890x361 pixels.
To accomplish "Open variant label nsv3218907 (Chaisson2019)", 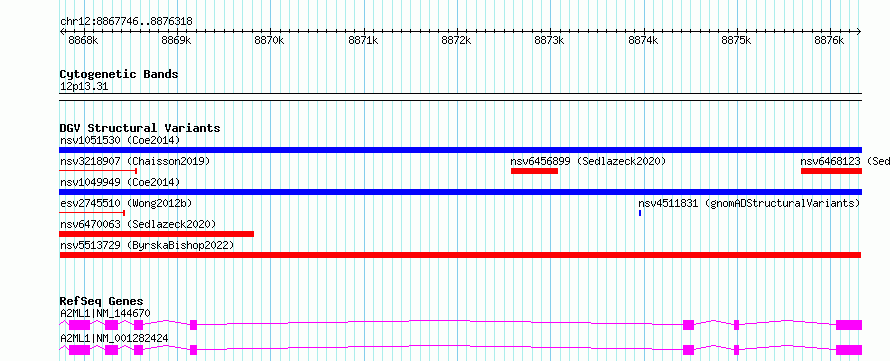I will point(135,161).
